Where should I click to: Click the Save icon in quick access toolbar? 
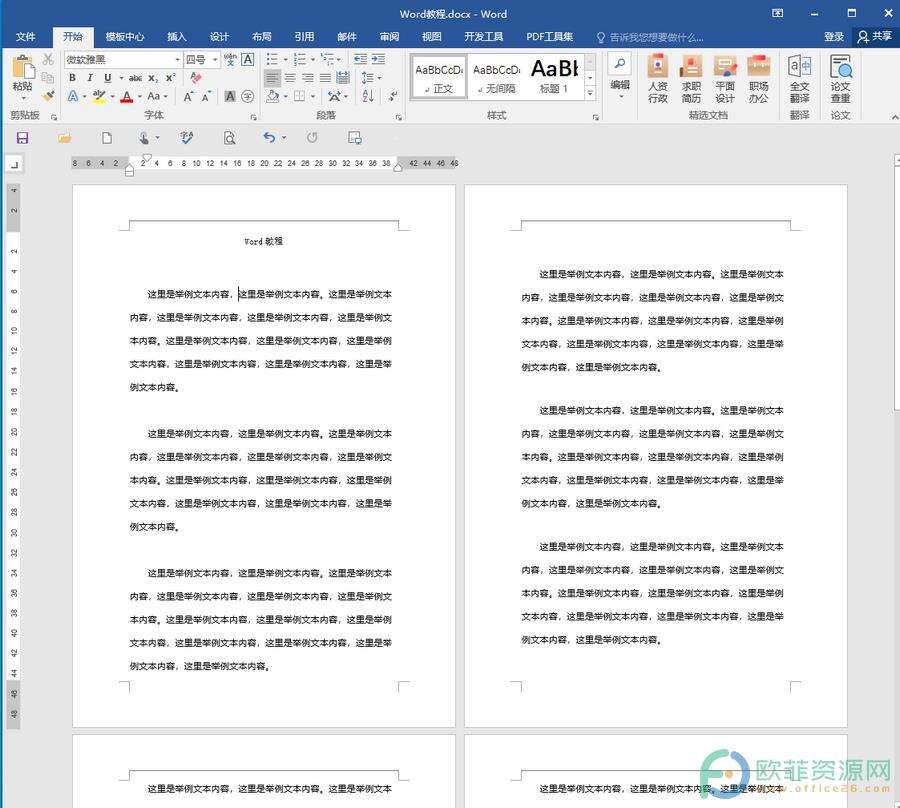point(22,138)
